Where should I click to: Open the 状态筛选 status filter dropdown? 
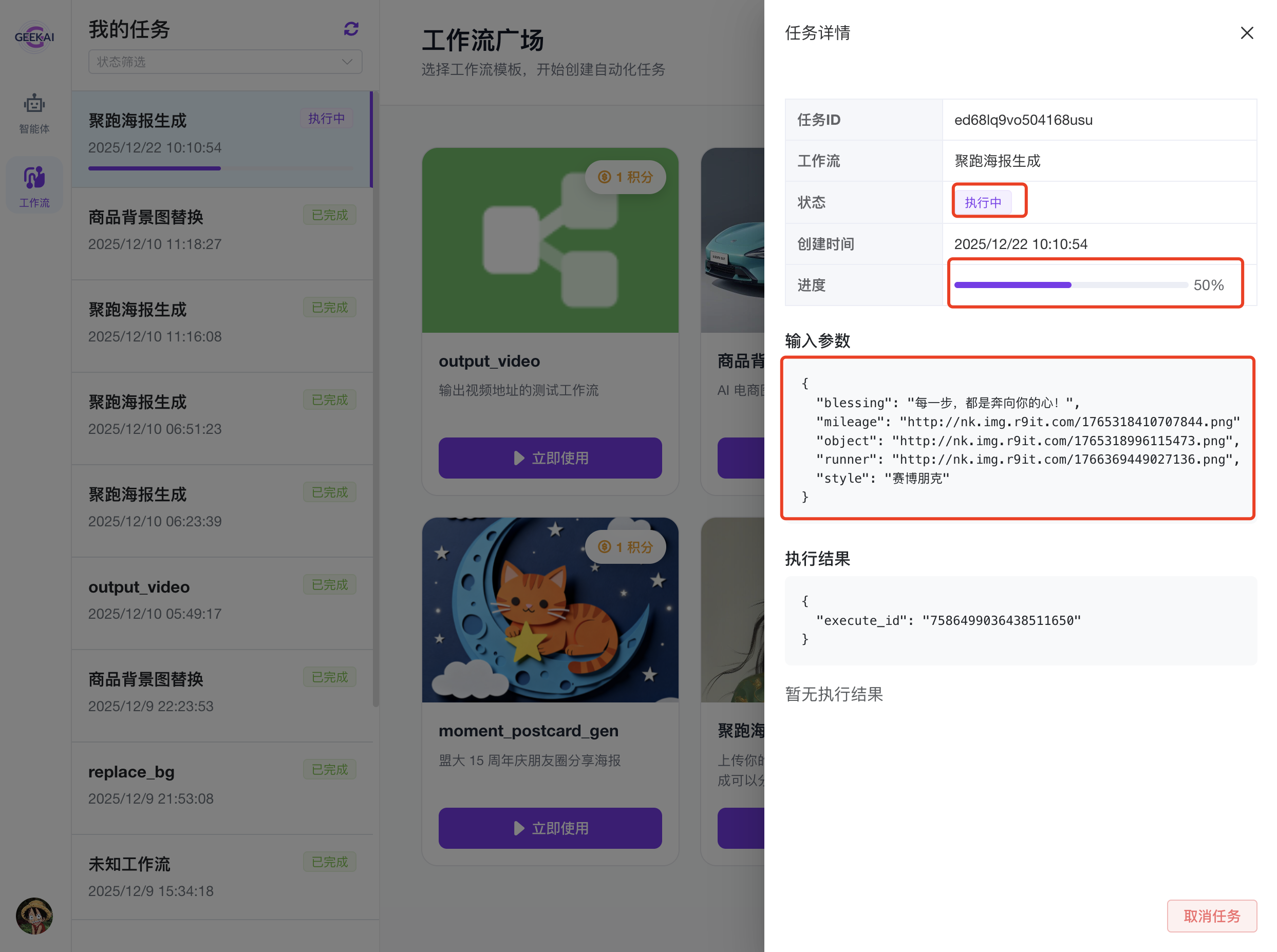[x=224, y=61]
